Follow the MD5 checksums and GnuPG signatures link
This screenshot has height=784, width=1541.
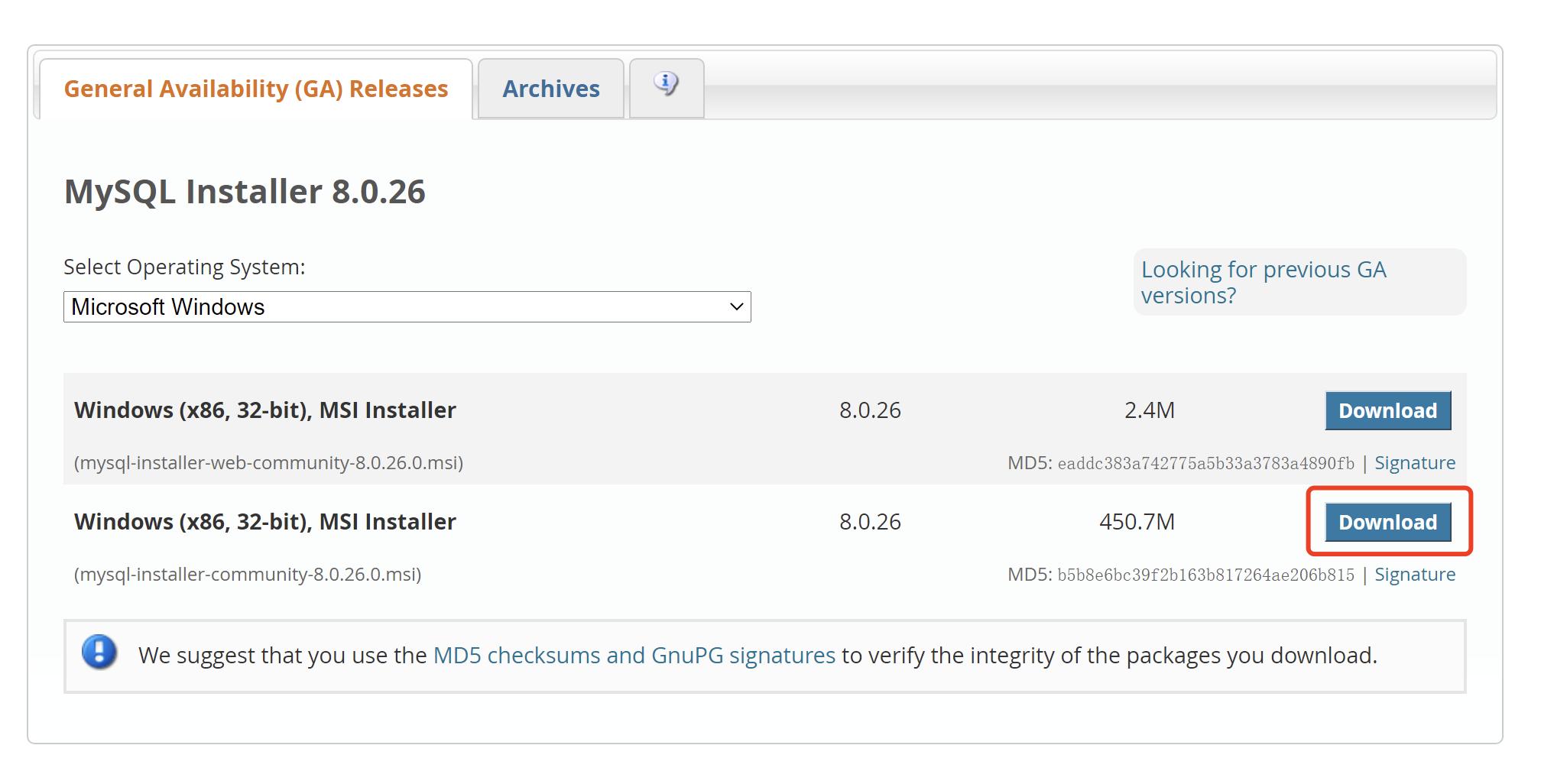(x=634, y=656)
